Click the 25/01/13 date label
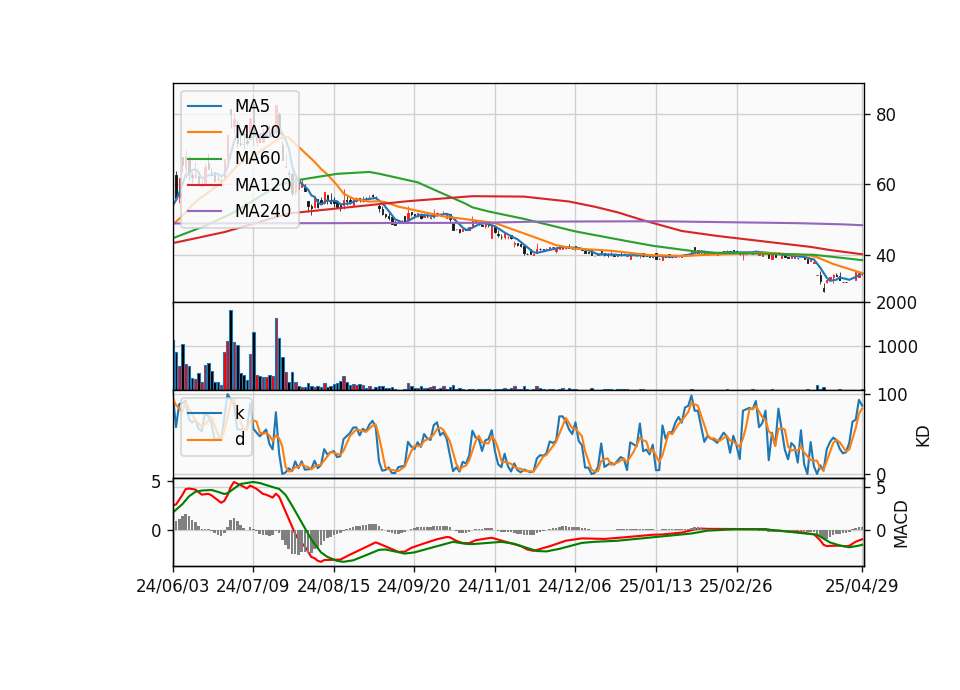Image resolution: width=960 pixels, height=690 pixels. pos(656,586)
